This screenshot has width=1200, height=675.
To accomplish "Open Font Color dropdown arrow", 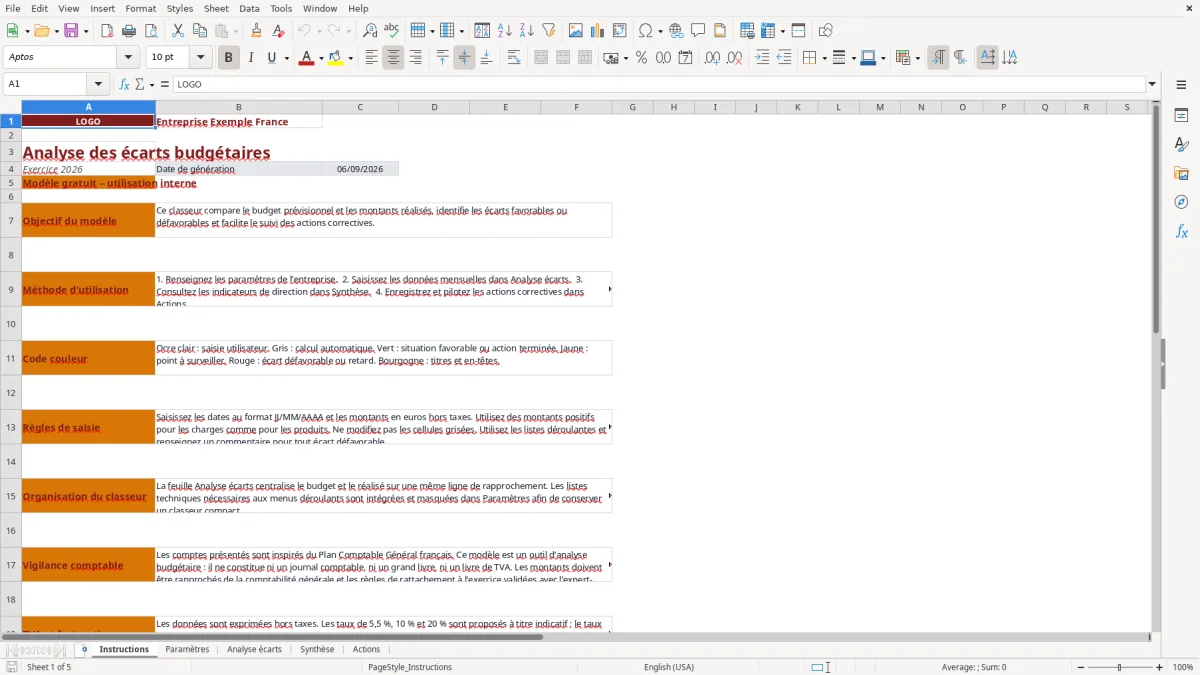I will coord(320,58).
